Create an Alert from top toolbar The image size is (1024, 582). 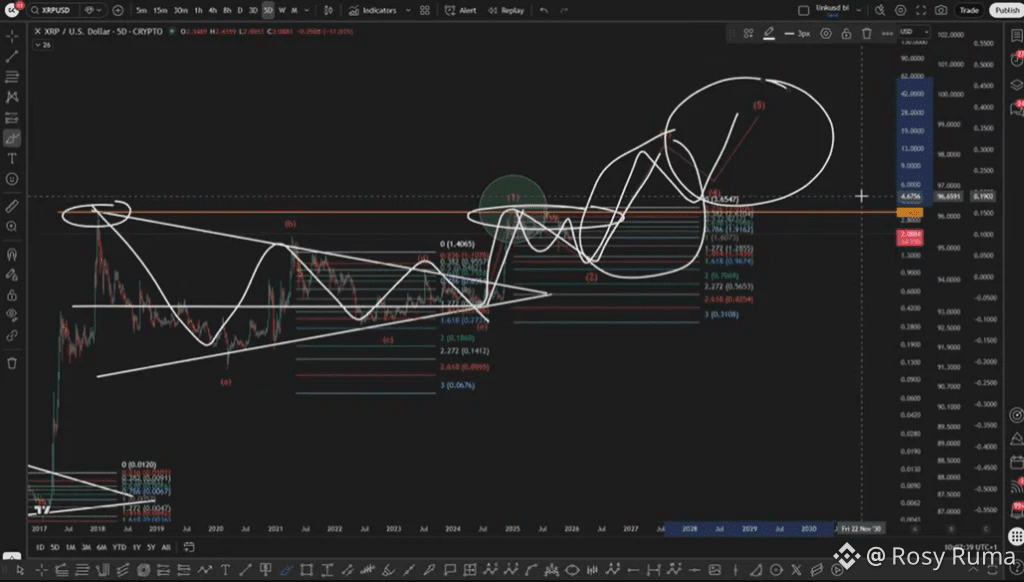point(460,10)
